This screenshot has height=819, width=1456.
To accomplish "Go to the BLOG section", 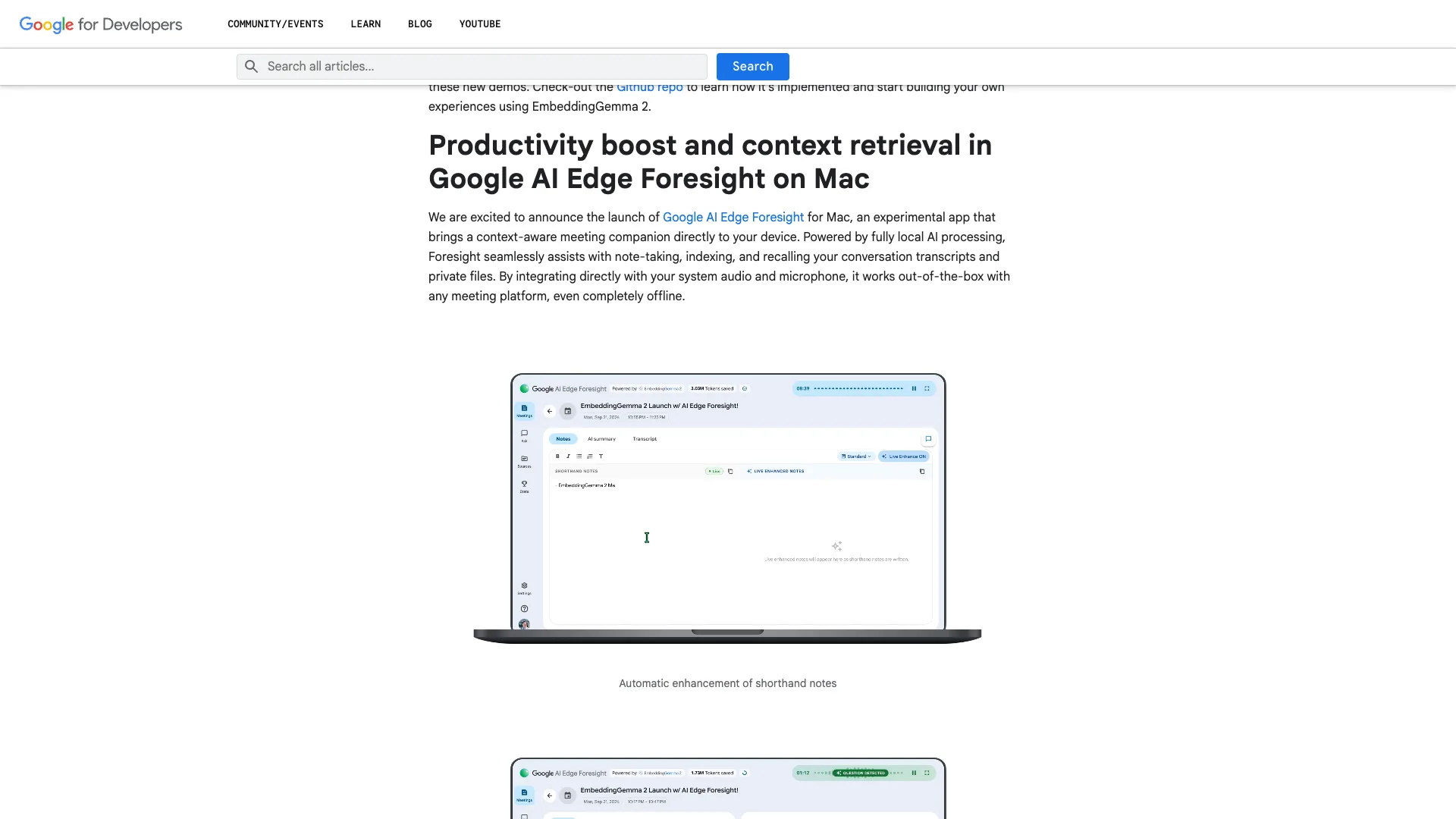I will pos(420,24).
